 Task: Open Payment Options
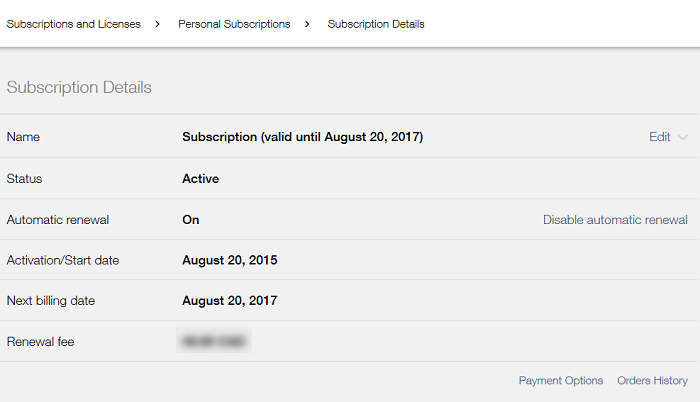coord(561,381)
